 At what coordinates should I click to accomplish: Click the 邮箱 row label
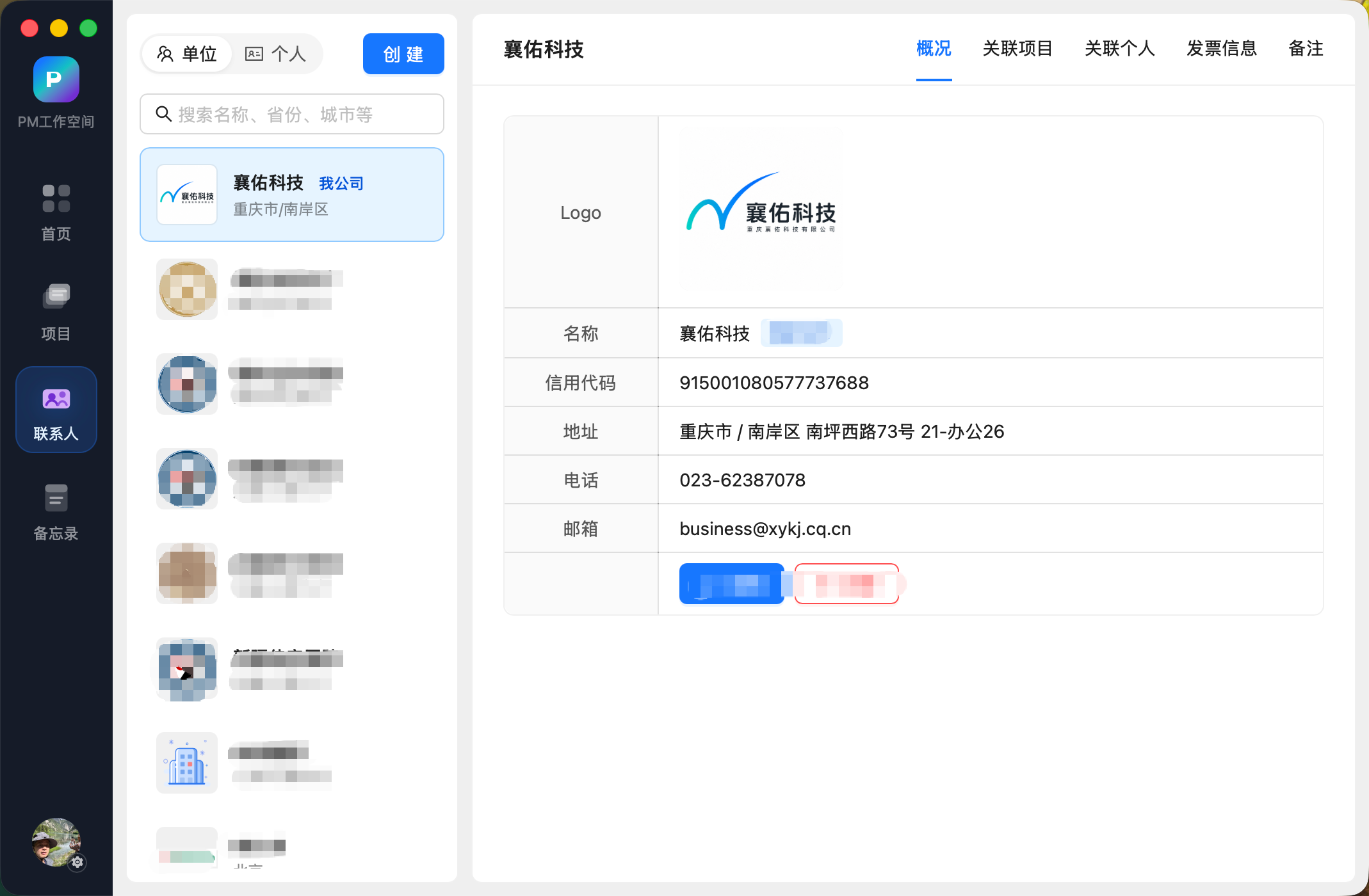click(581, 529)
